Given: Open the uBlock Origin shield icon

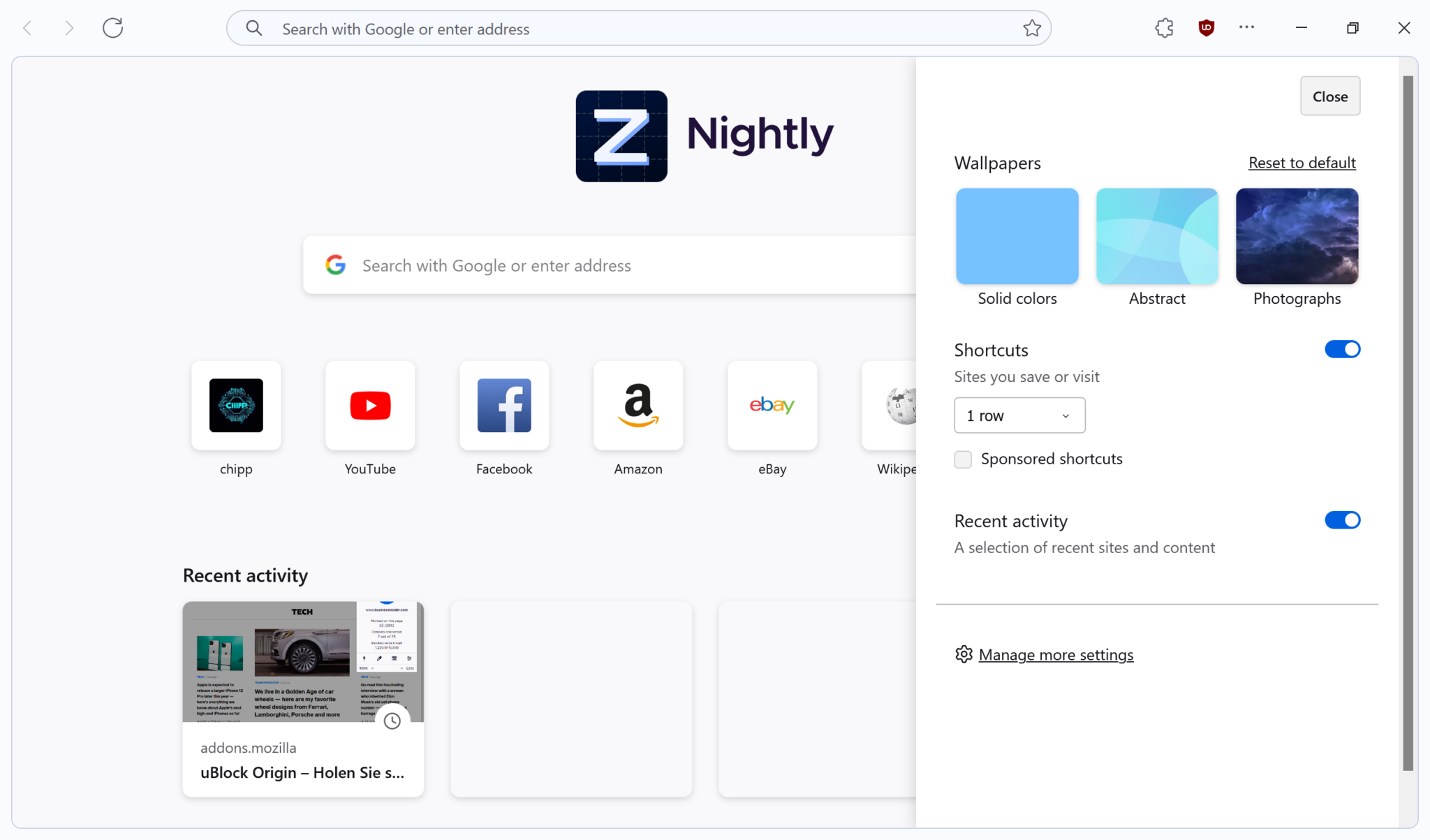Looking at the screenshot, I should (1206, 28).
